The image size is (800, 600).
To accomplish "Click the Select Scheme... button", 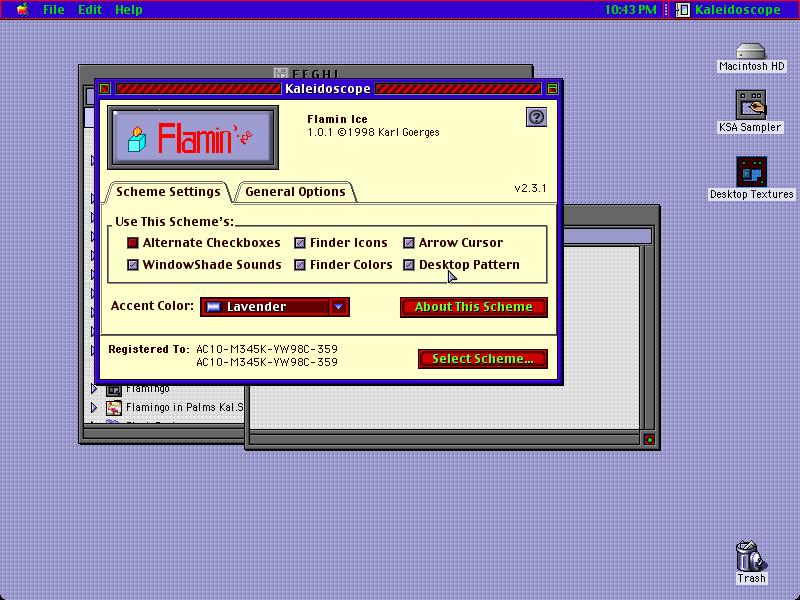I will click(483, 359).
